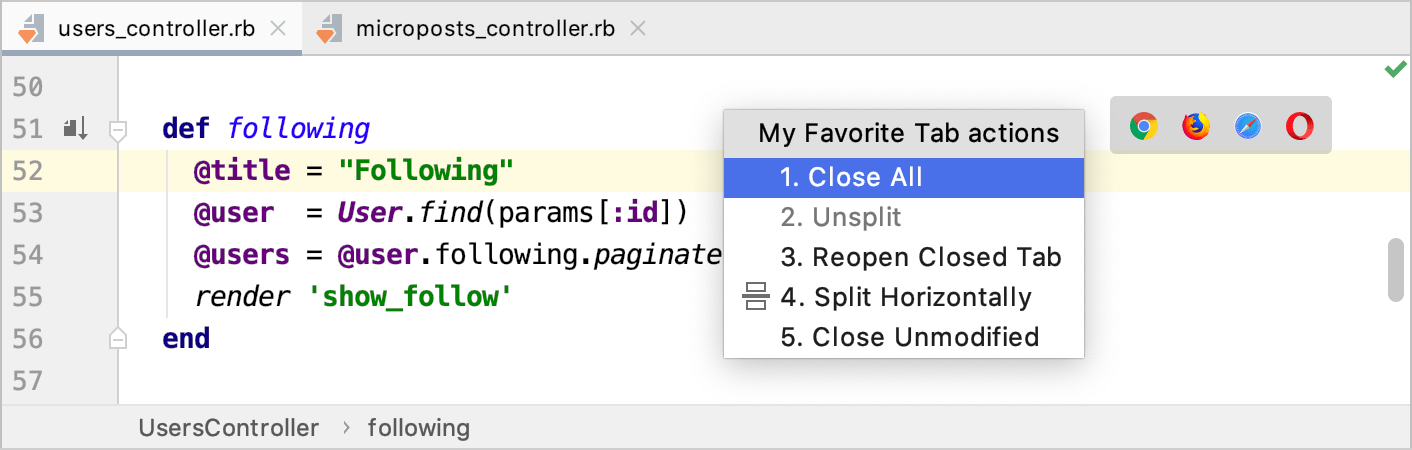Choose 'Close Unmodified' in the popup

(910, 337)
